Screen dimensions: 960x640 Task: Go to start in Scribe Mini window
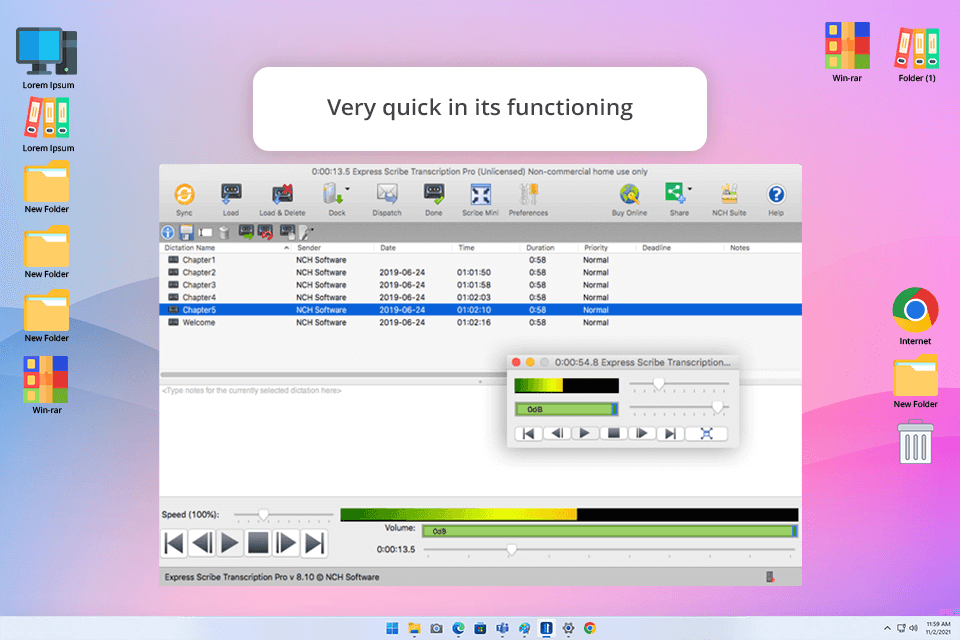(x=528, y=434)
